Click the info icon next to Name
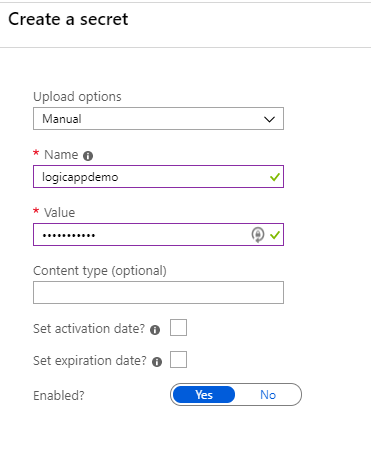This screenshot has width=371, height=458. (x=88, y=156)
